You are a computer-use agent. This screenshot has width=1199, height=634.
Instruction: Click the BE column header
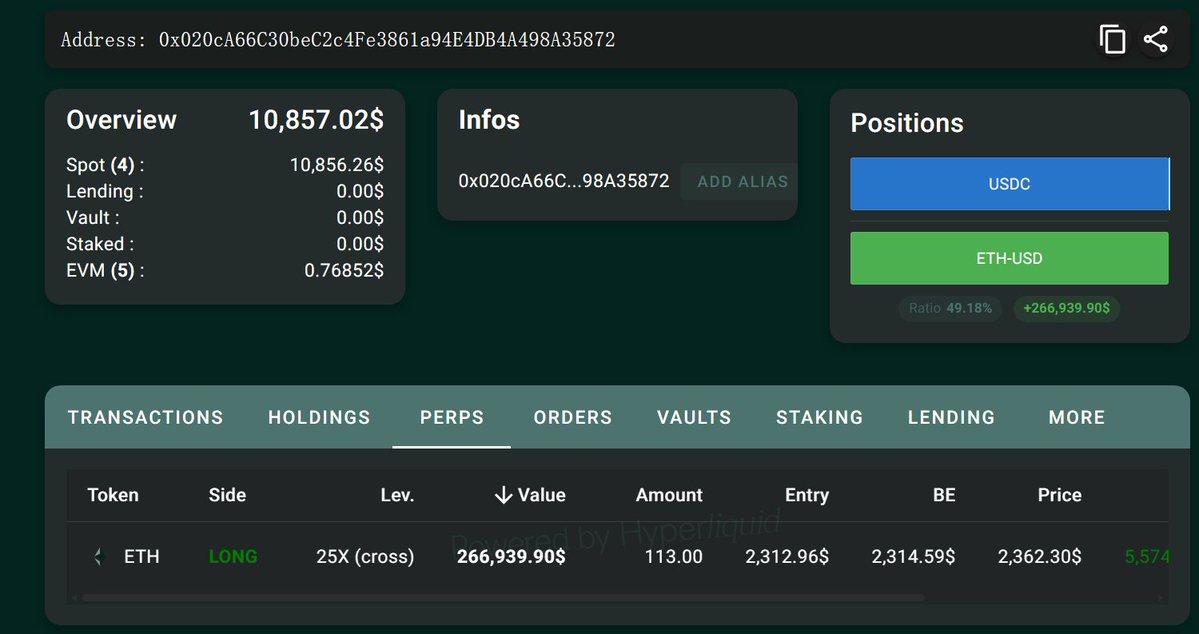(x=944, y=495)
